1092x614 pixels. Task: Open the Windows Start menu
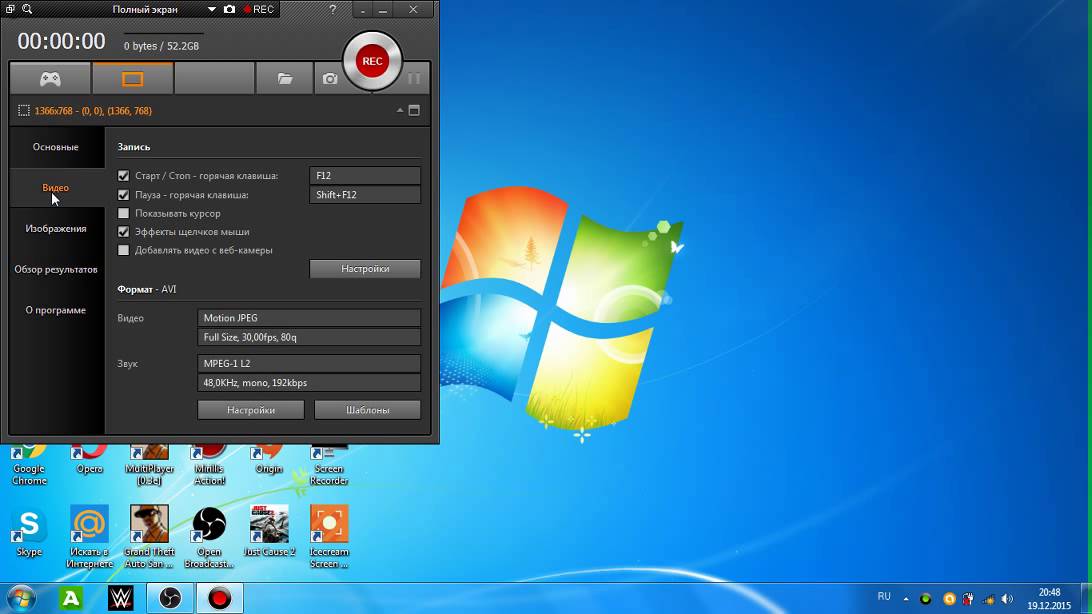coord(21,599)
